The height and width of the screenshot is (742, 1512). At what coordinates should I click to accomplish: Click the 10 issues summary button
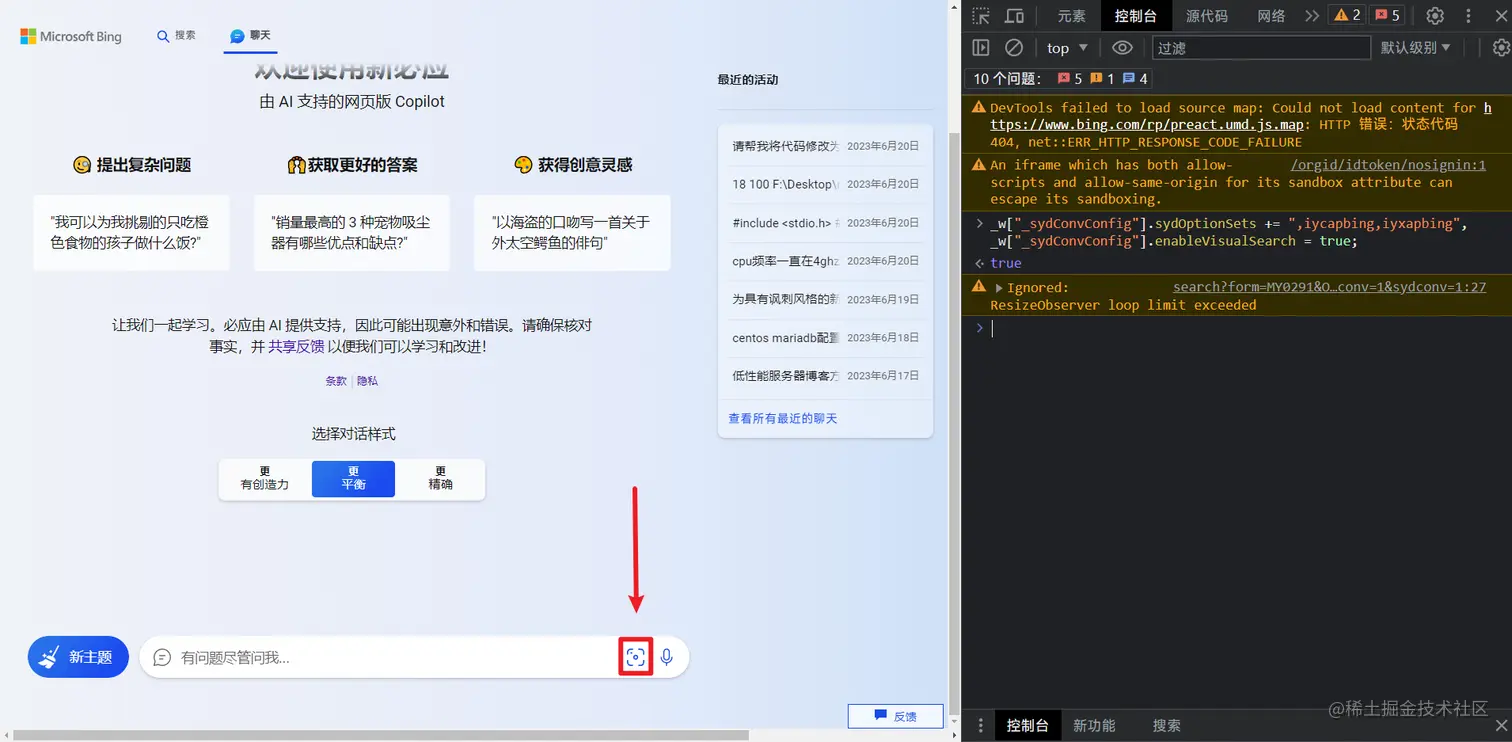pyautogui.click(x=1059, y=78)
